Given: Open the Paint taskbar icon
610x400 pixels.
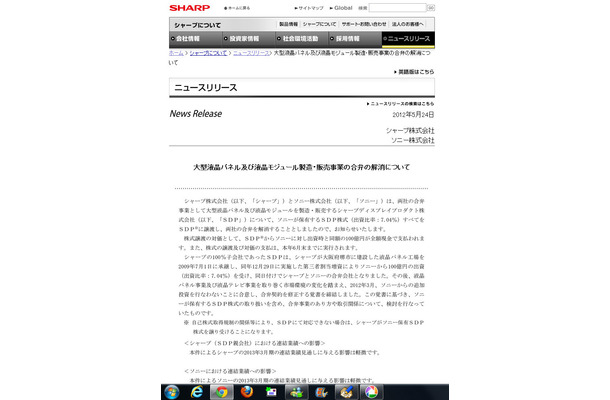Looking at the screenshot, I should [346, 392].
